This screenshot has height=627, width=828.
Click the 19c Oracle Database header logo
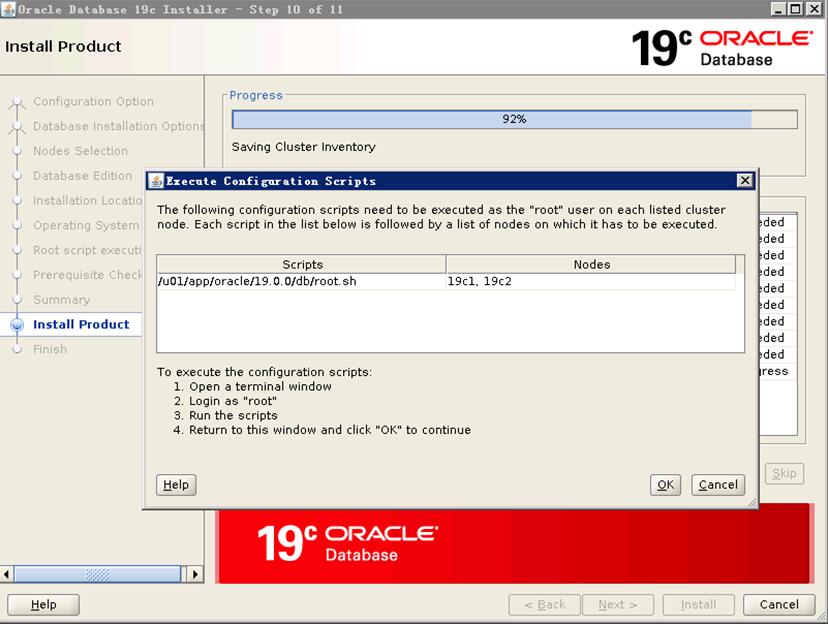click(721, 48)
